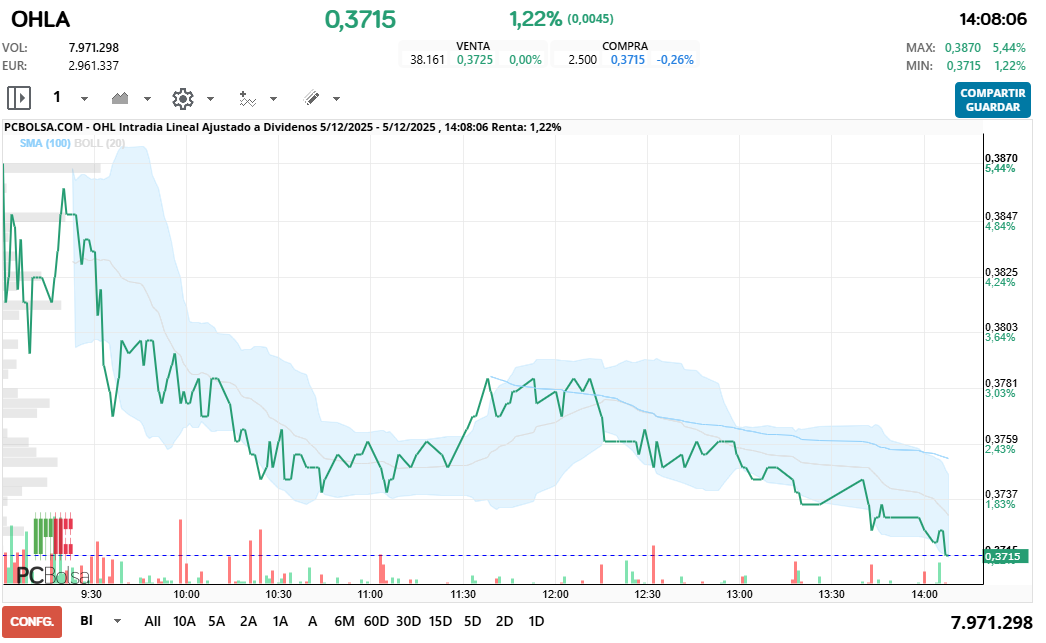This screenshot has height=643, width=1046.
Task: Click the 0,3870 axis price label
Action: coord(1001,158)
